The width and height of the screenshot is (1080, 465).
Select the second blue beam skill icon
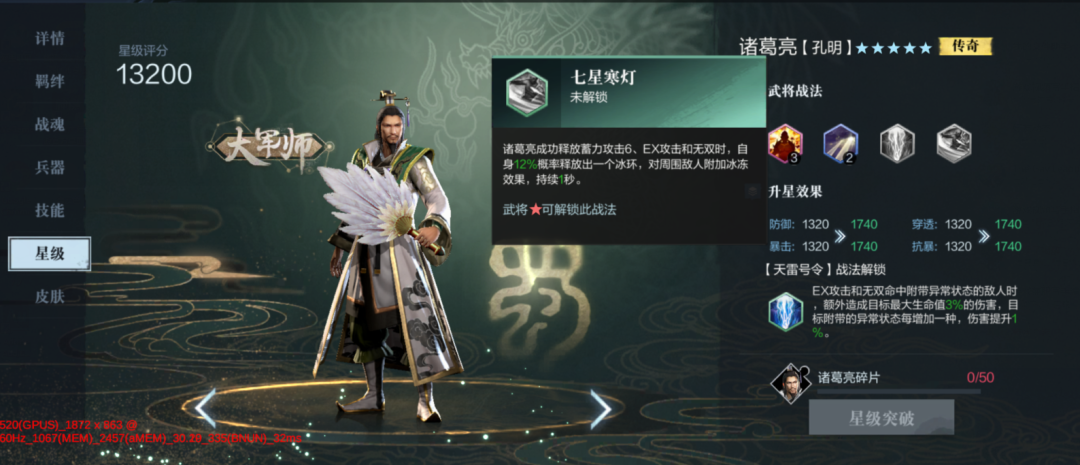pos(841,143)
